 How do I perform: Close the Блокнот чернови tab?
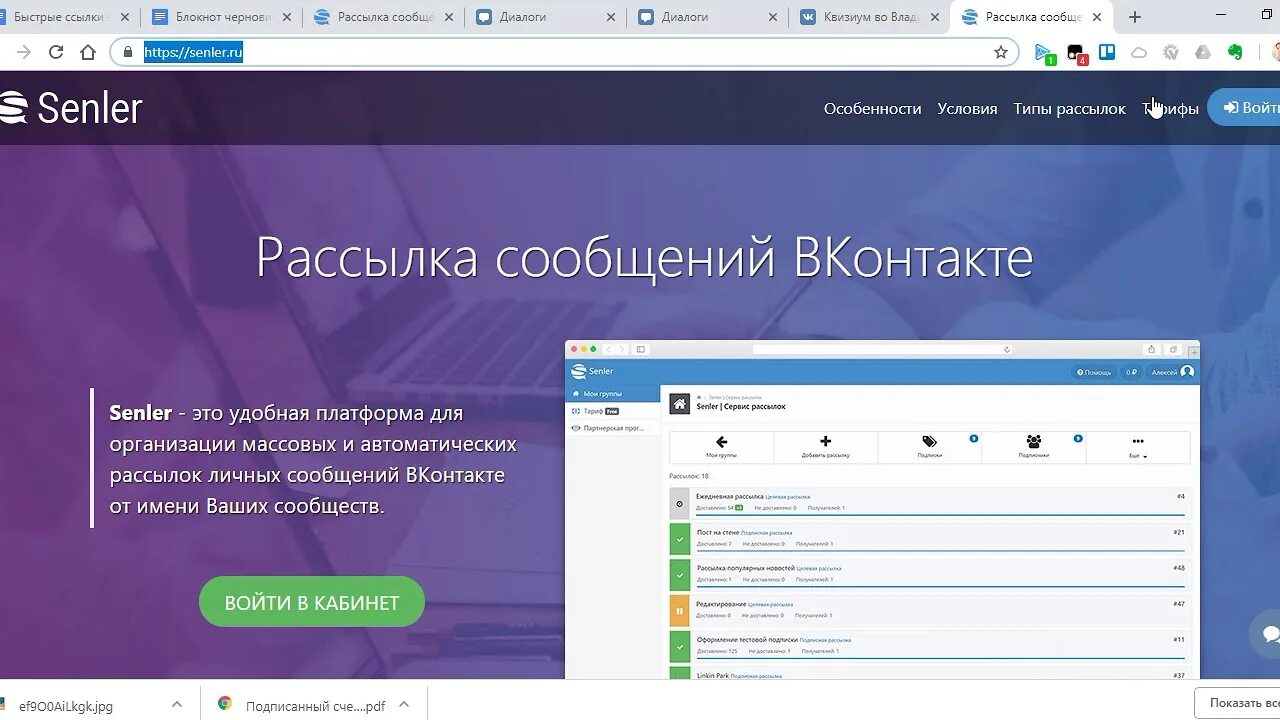click(x=287, y=17)
